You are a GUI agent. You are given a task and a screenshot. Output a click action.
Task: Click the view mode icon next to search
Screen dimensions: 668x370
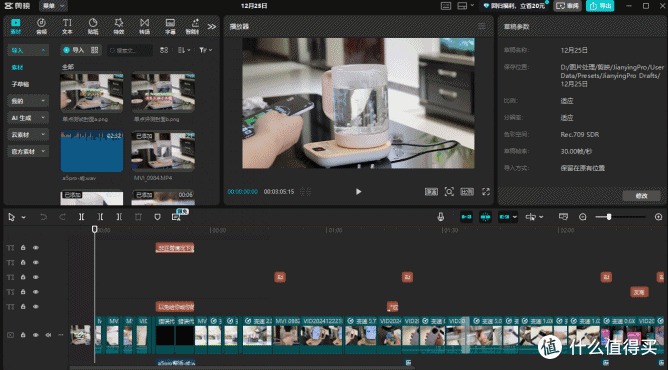tap(164, 50)
